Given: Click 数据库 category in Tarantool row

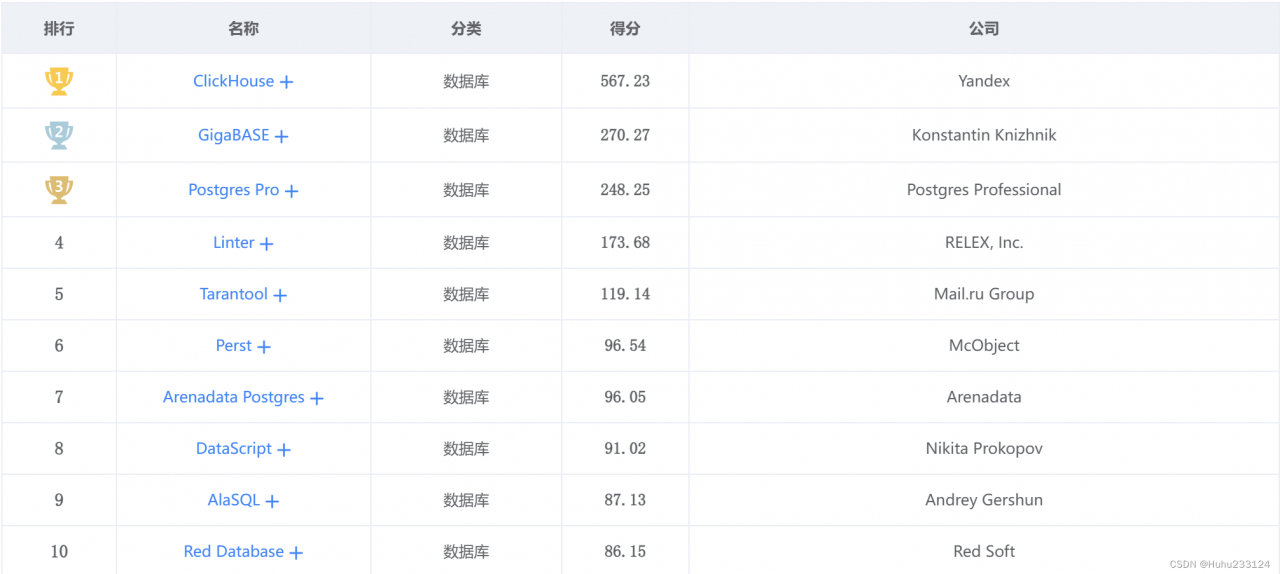Looking at the screenshot, I should [466, 294].
